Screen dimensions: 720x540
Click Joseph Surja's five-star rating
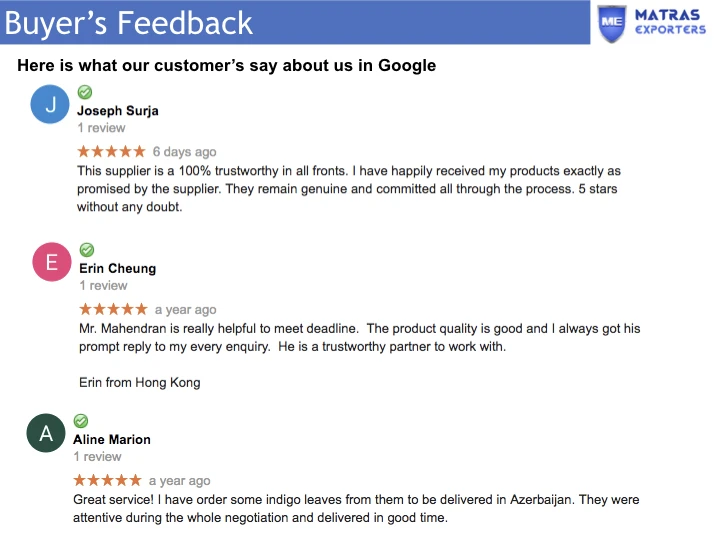pyautogui.click(x=111, y=152)
